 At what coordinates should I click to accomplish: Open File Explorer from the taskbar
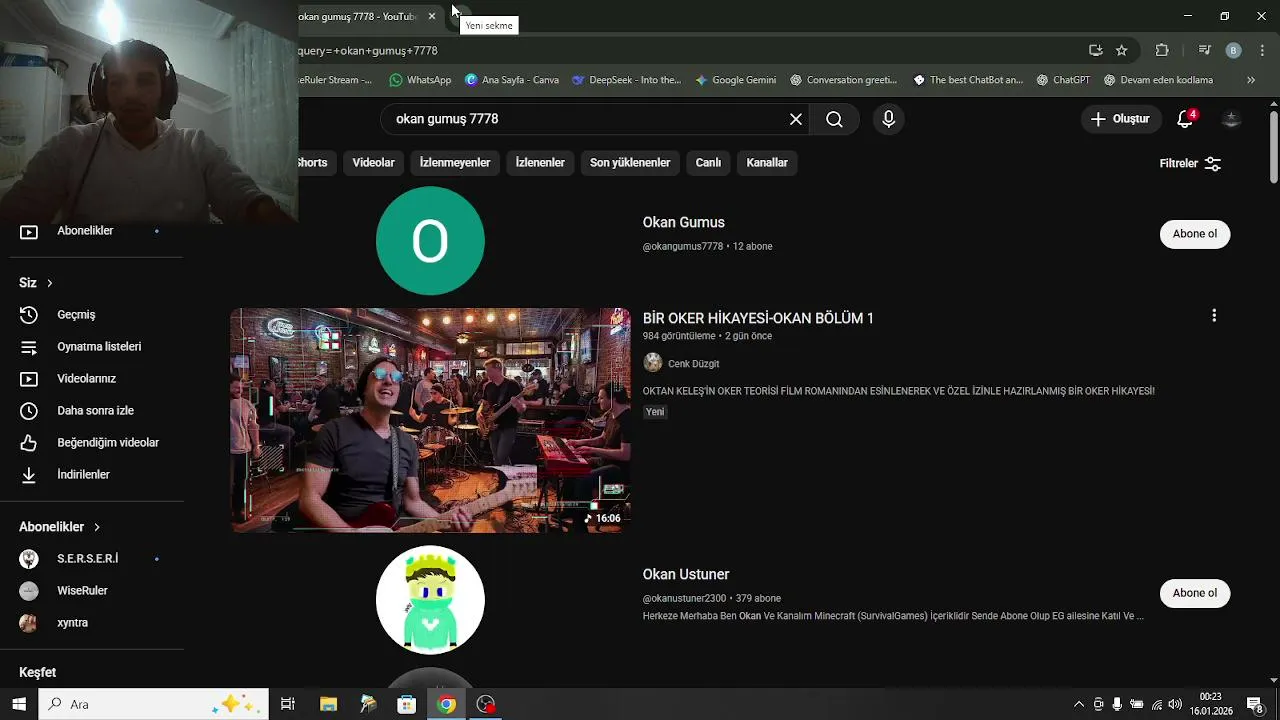(x=328, y=704)
